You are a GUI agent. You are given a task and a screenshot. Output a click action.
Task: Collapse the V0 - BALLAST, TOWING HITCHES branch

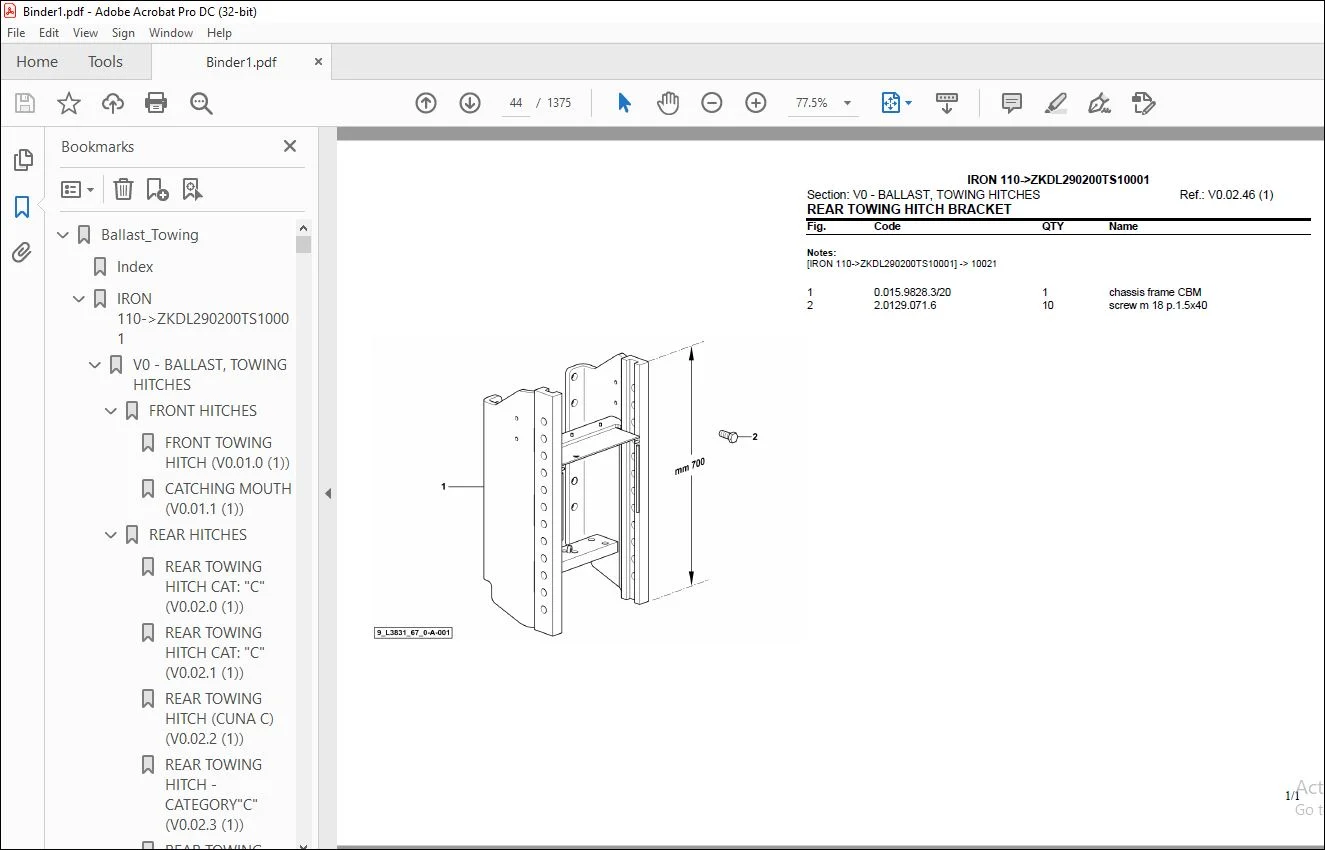coord(96,365)
